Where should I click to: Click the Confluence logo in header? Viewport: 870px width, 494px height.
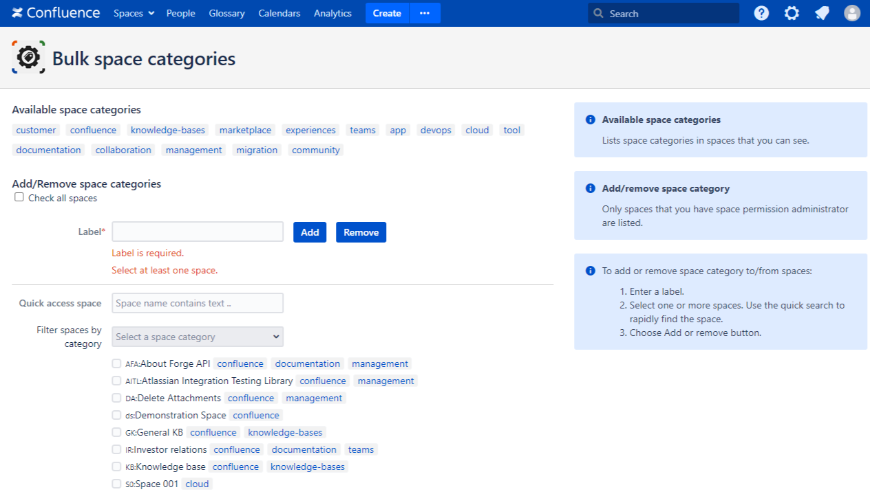(x=55, y=13)
